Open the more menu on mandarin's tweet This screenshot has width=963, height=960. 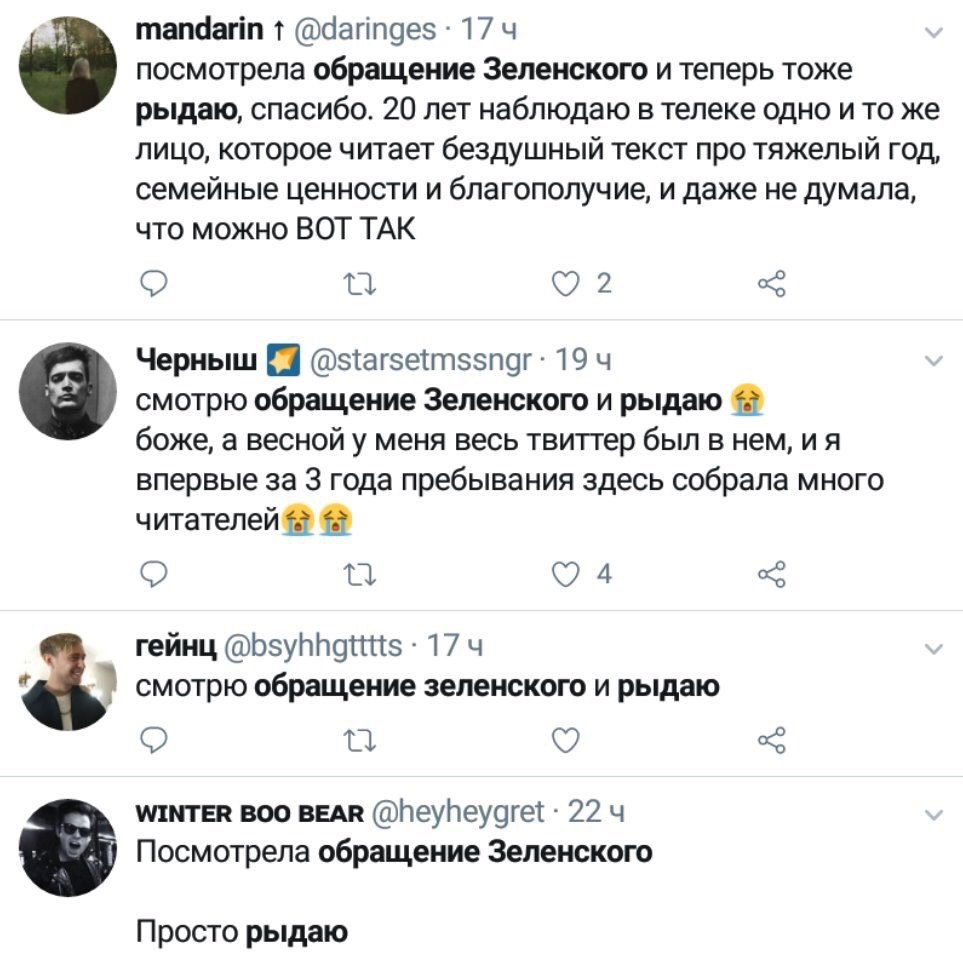tap(935, 34)
